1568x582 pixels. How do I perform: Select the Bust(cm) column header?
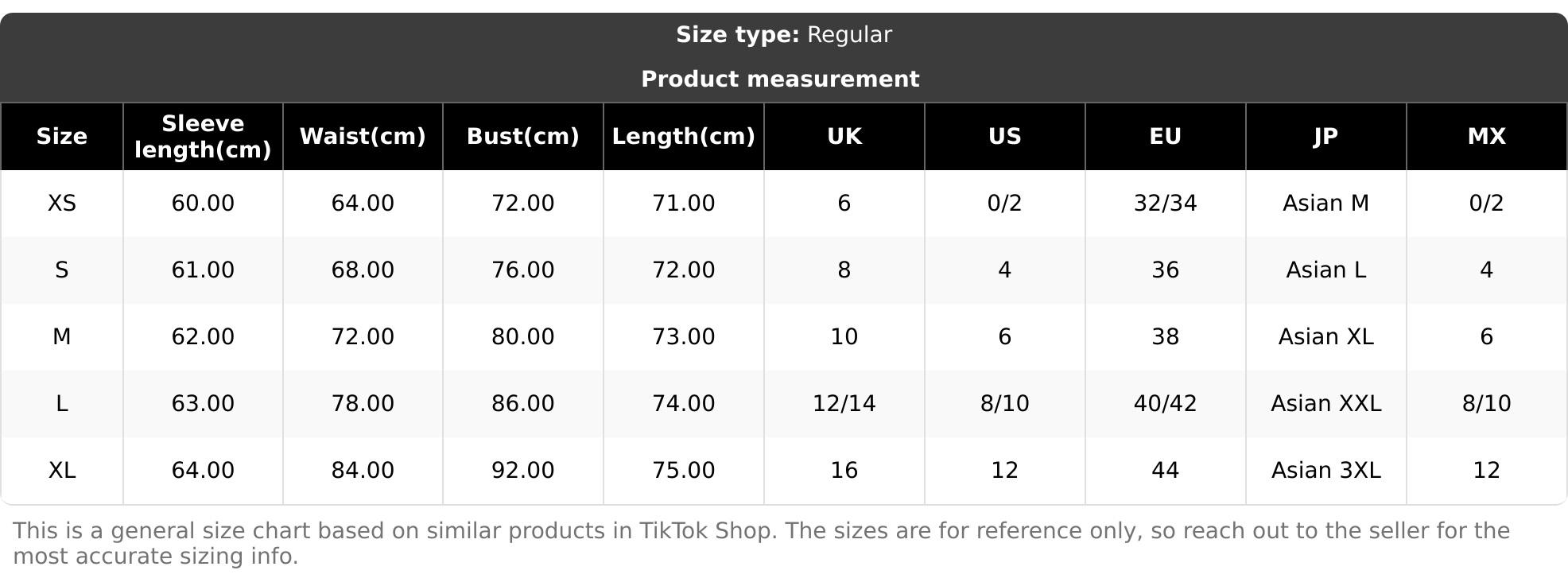[522, 136]
